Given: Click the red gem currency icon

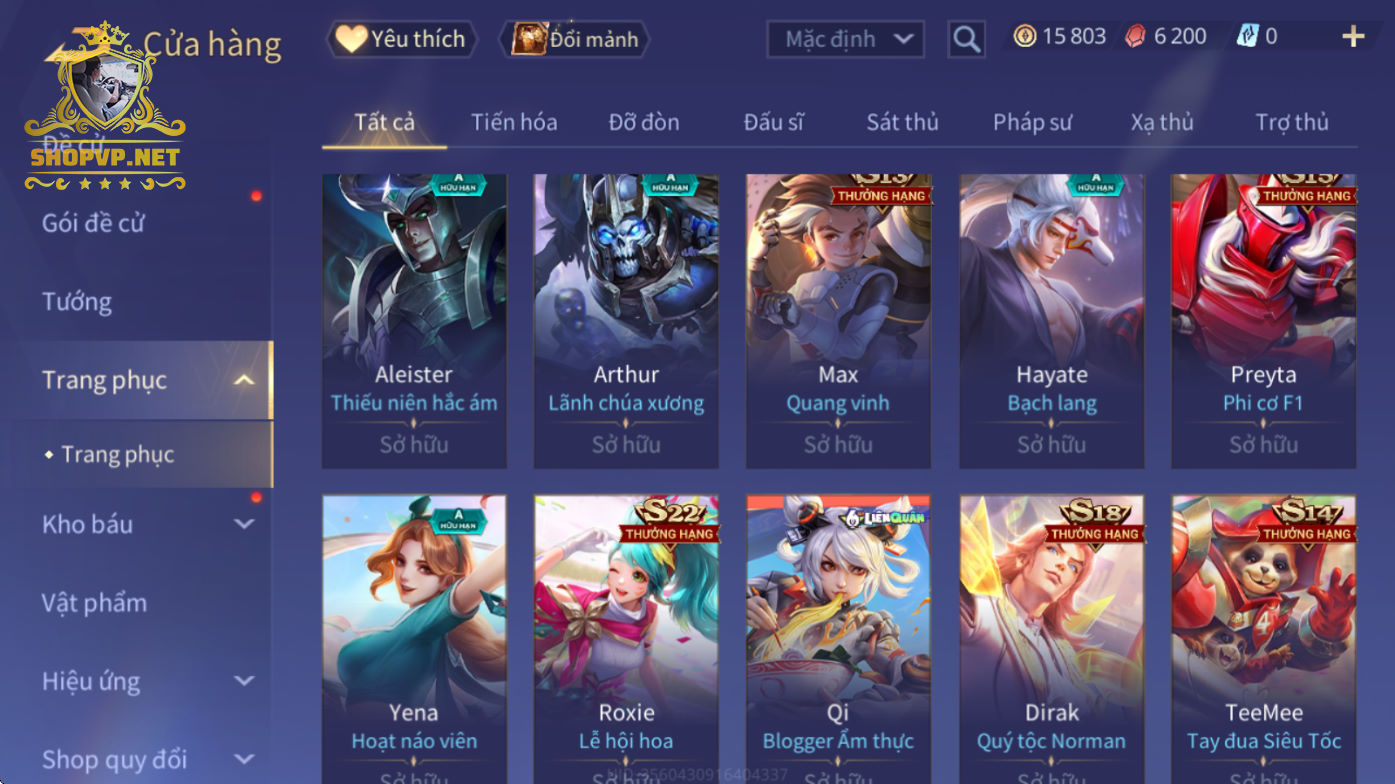Looking at the screenshot, I should click(x=1136, y=37).
